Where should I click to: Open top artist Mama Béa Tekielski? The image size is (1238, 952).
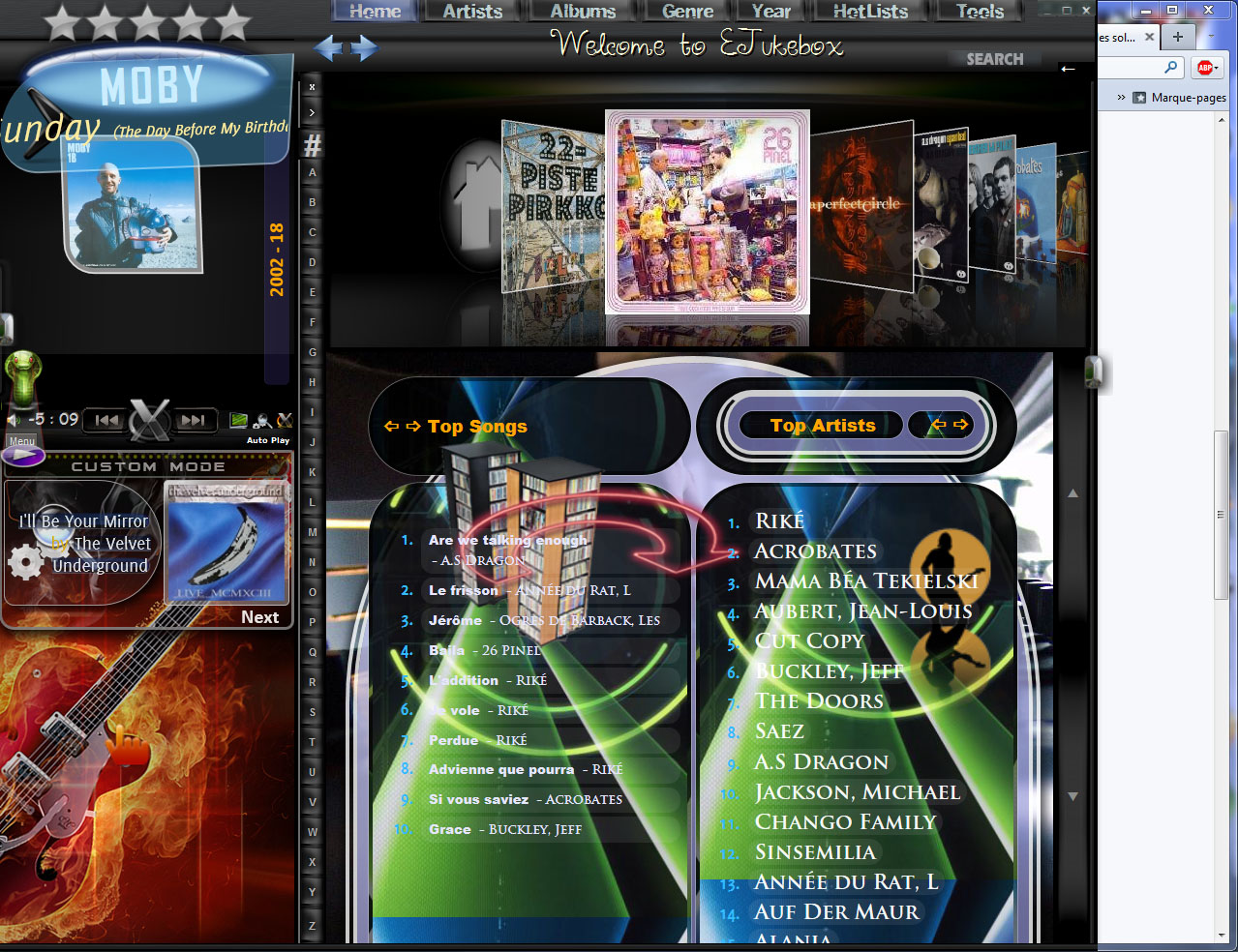[x=866, y=581]
